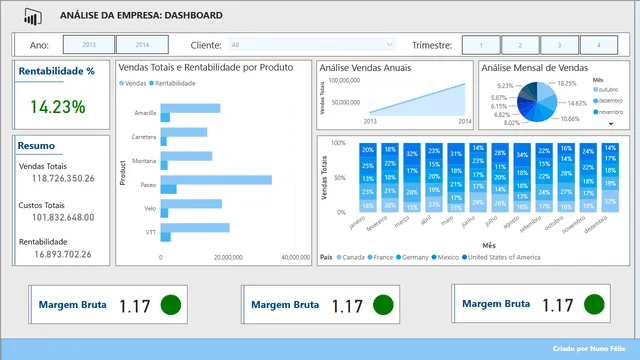
Task: Click green indicator in first Margem Bruta card
Action: point(171,304)
